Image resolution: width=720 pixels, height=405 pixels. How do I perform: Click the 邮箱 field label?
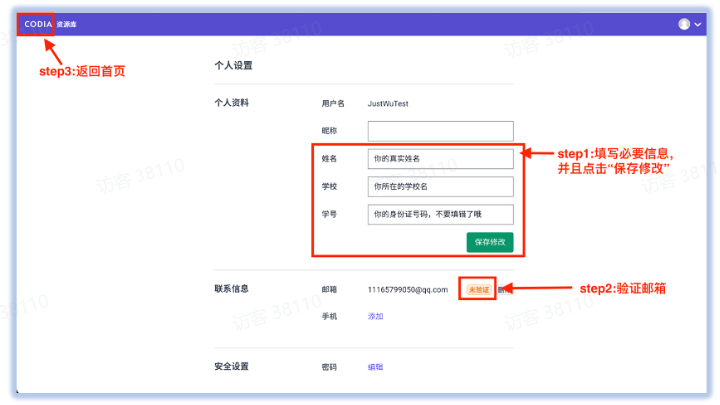click(x=329, y=289)
